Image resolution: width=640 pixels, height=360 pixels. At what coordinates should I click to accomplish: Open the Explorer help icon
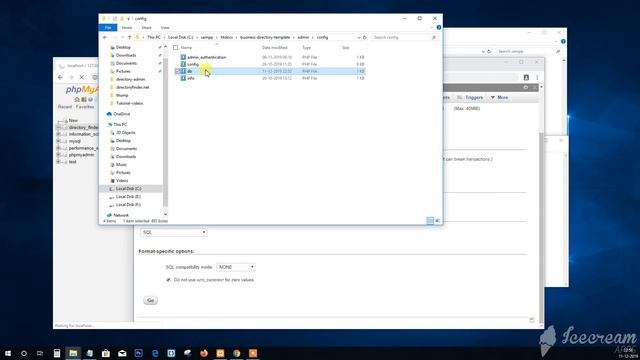439,27
